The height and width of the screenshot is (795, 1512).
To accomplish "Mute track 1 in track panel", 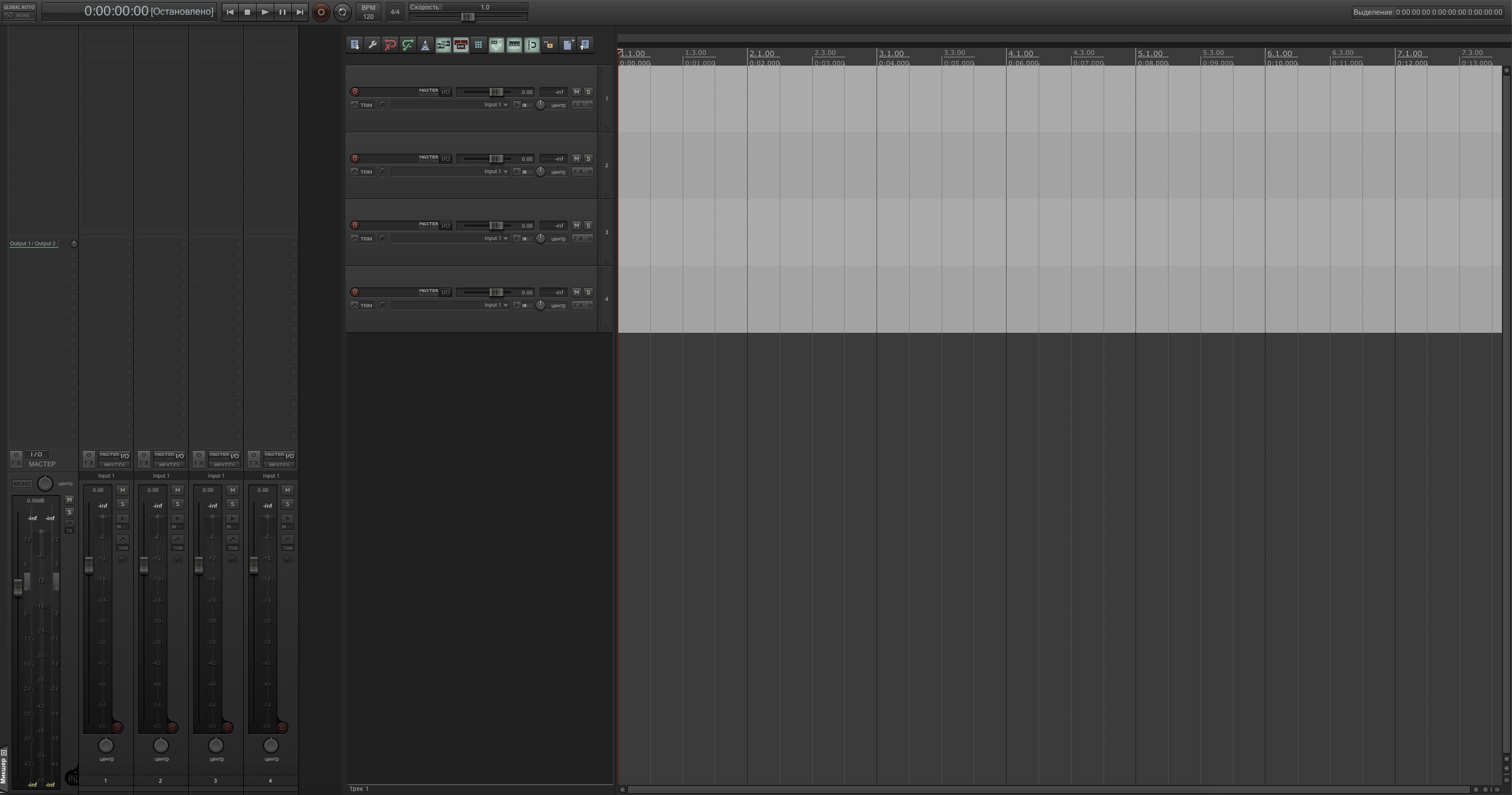I will [576, 92].
